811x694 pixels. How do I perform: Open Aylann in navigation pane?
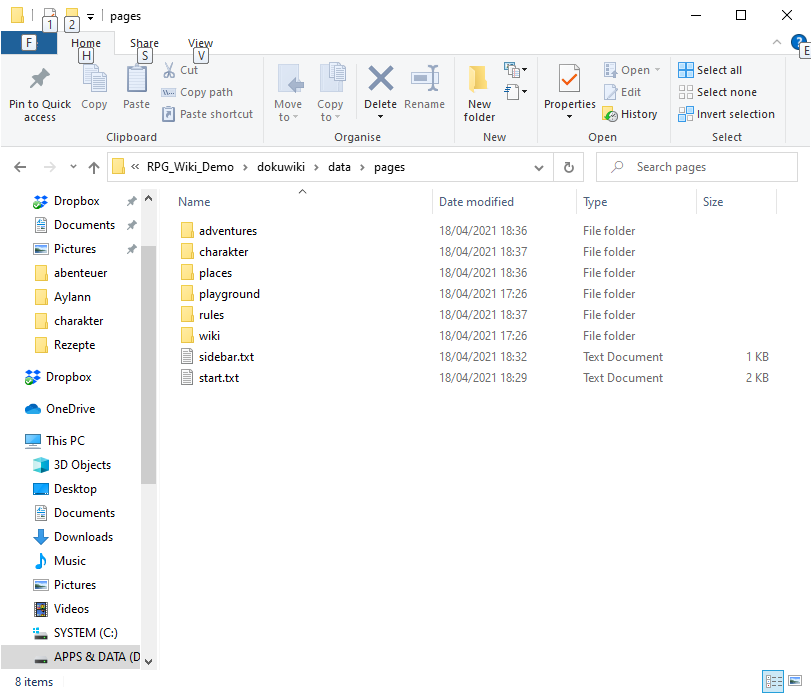pos(72,297)
